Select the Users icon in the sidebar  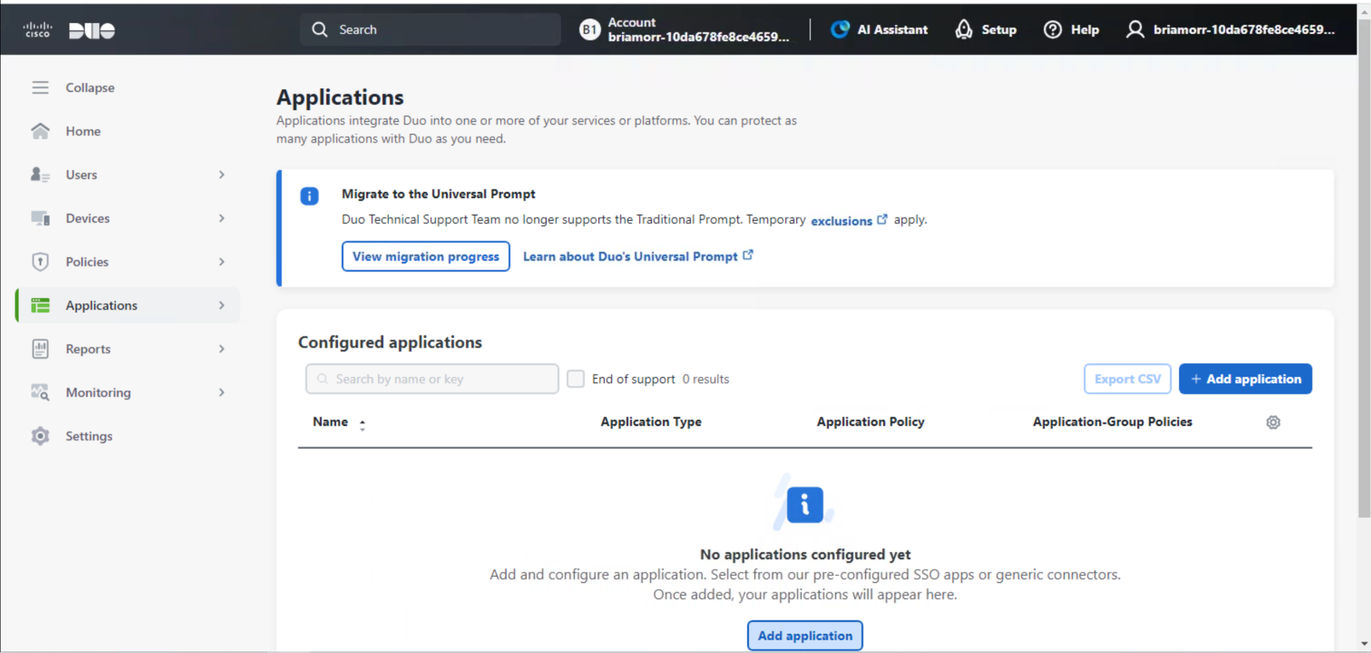point(39,174)
